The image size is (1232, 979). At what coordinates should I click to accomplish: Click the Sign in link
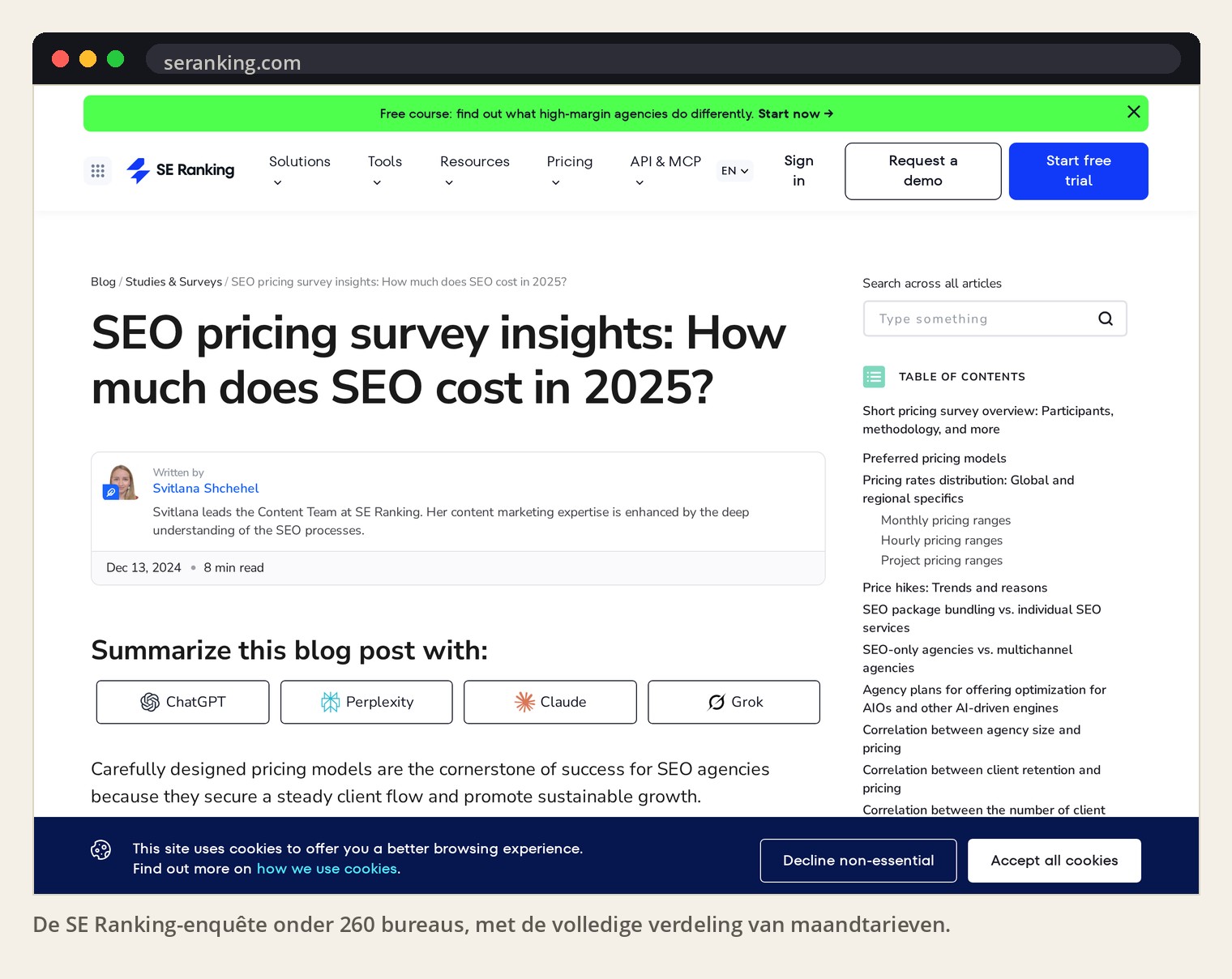tap(798, 171)
